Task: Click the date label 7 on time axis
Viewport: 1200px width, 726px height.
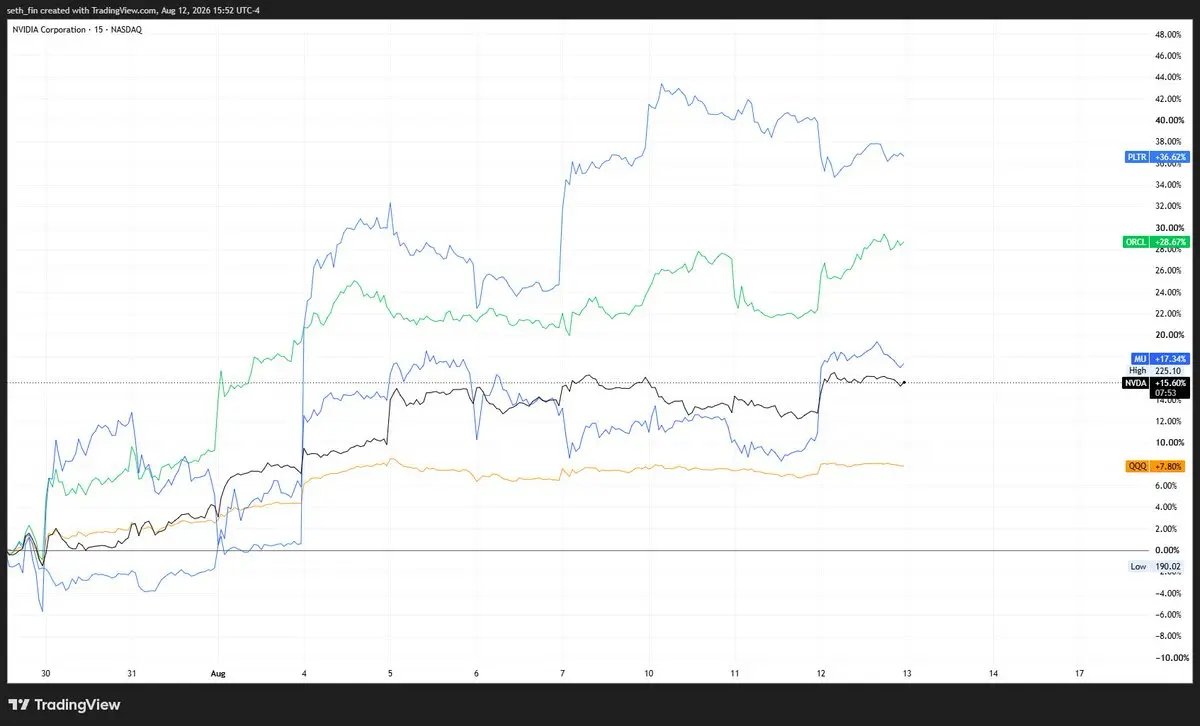Action: pyautogui.click(x=564, y=674)
